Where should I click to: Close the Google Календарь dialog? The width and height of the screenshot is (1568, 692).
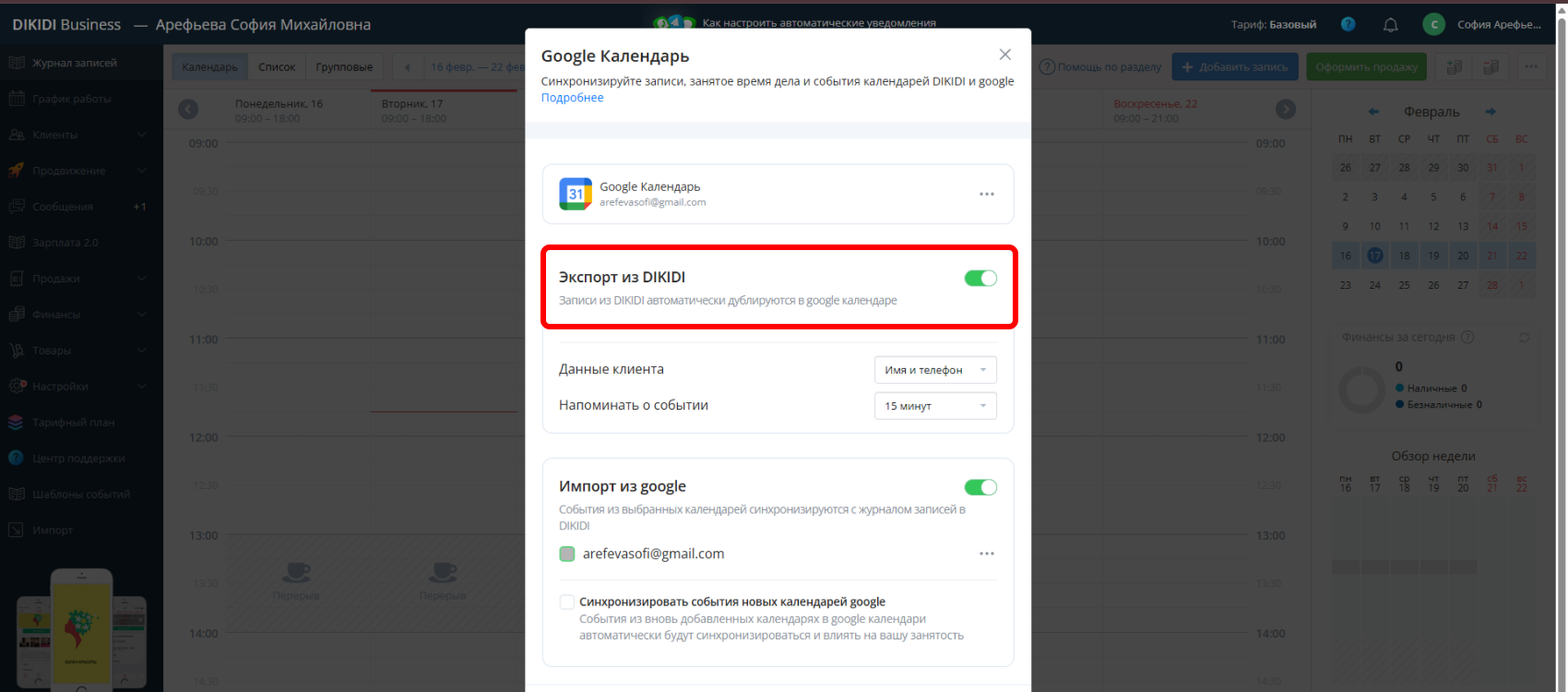tap(1004, 55)
